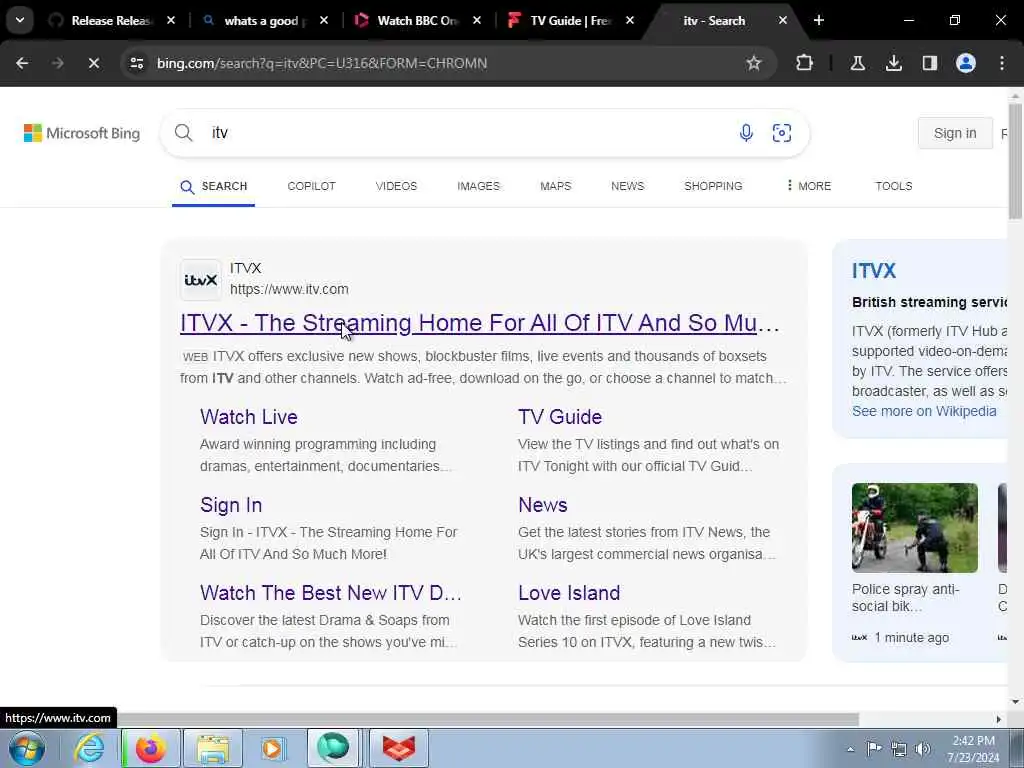This screenshot has height=768, width=1024.
Task: Go to Microsoft Bing home logo
Action: click(82, 133)
